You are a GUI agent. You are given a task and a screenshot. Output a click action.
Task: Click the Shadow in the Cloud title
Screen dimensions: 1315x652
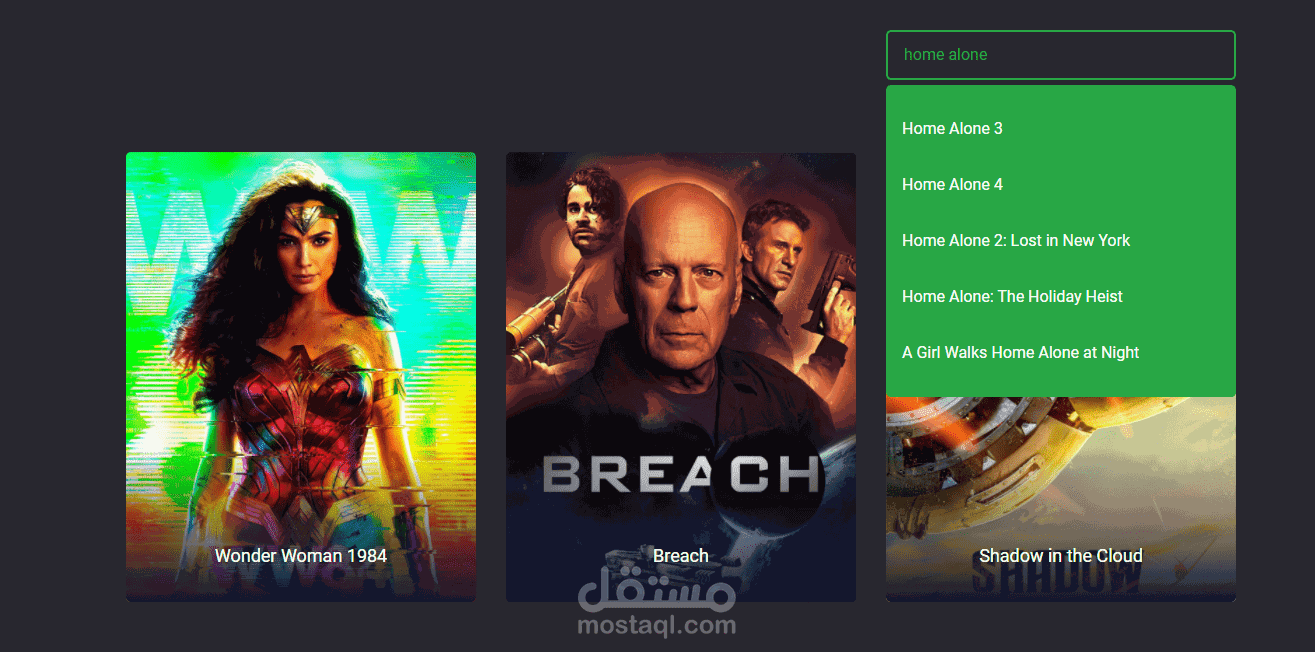tap(1061, 556)
